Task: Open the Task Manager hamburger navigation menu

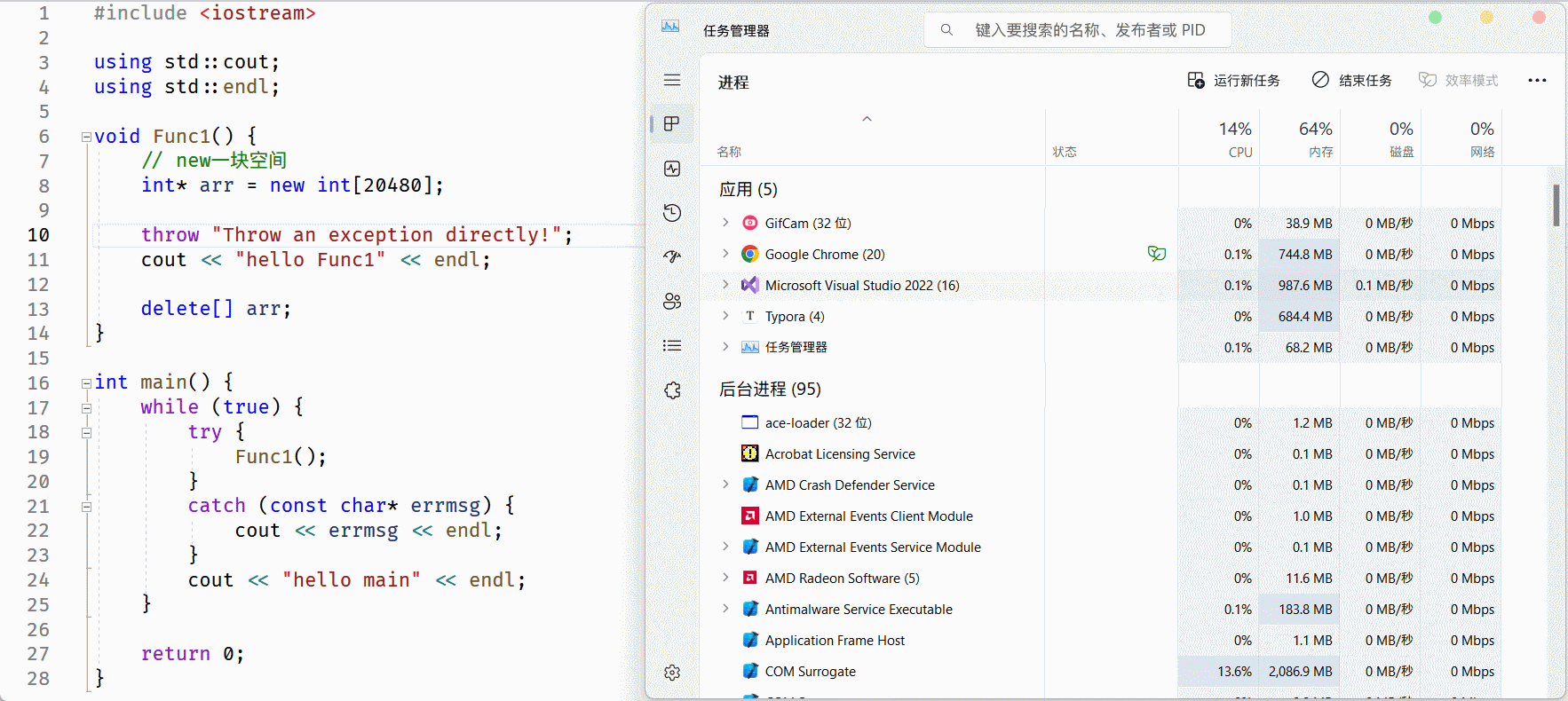Action: click(x=672, y=80)
